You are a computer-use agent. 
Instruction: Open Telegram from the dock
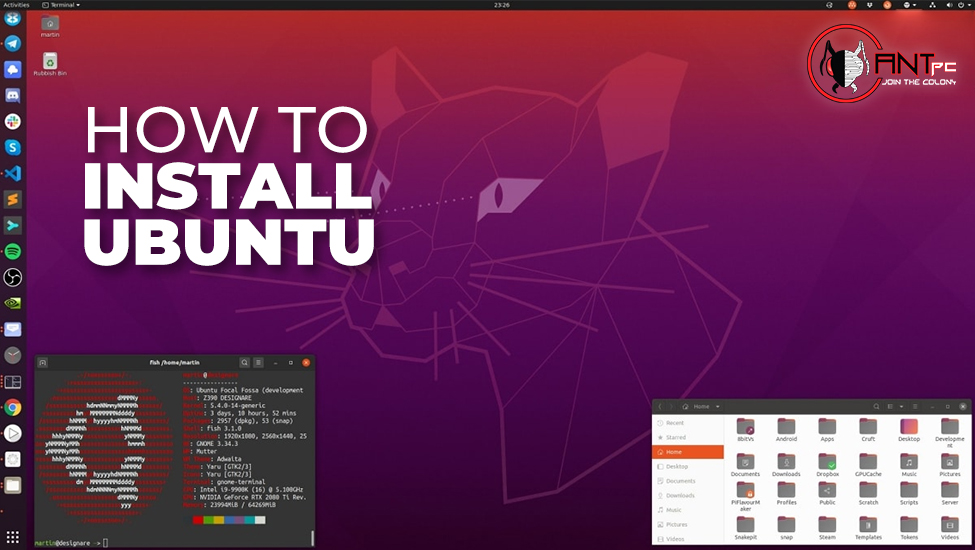click(12, 44)
